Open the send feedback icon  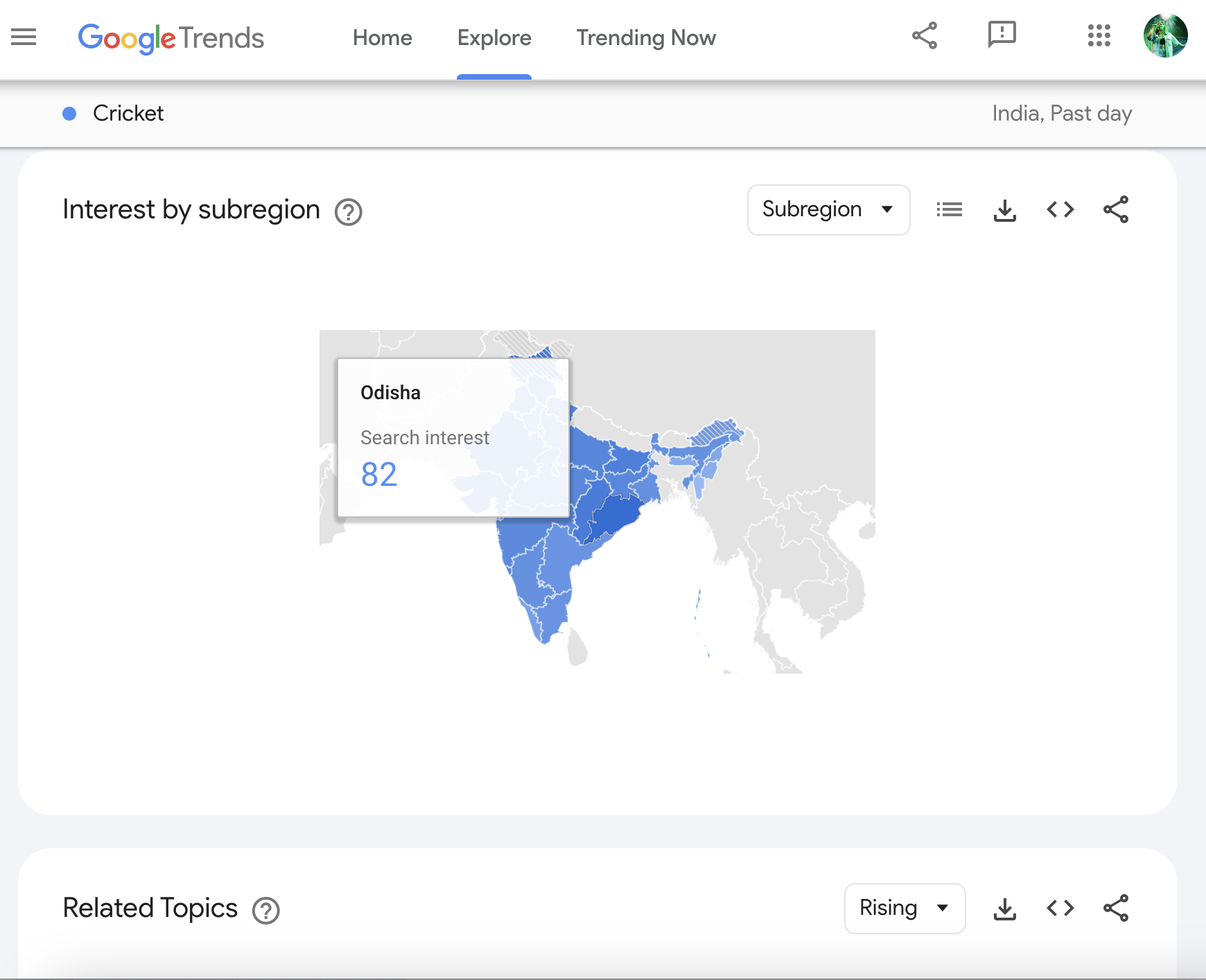(1002, 34)
